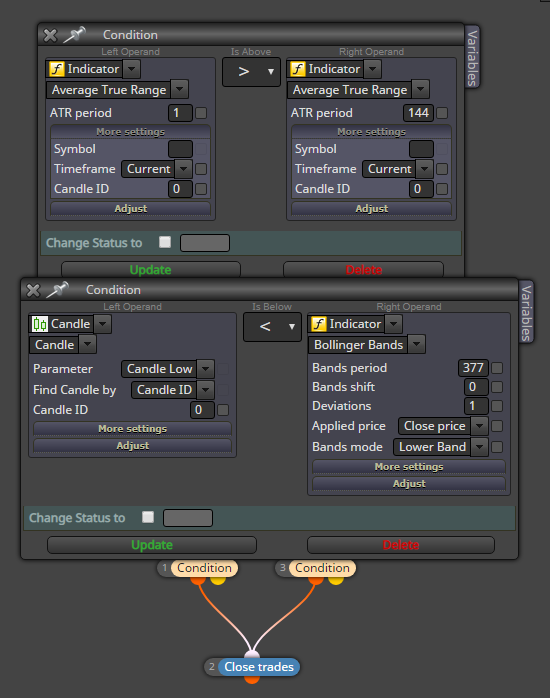
Task: Select Condition node number 1
Action: coord(204,568)
